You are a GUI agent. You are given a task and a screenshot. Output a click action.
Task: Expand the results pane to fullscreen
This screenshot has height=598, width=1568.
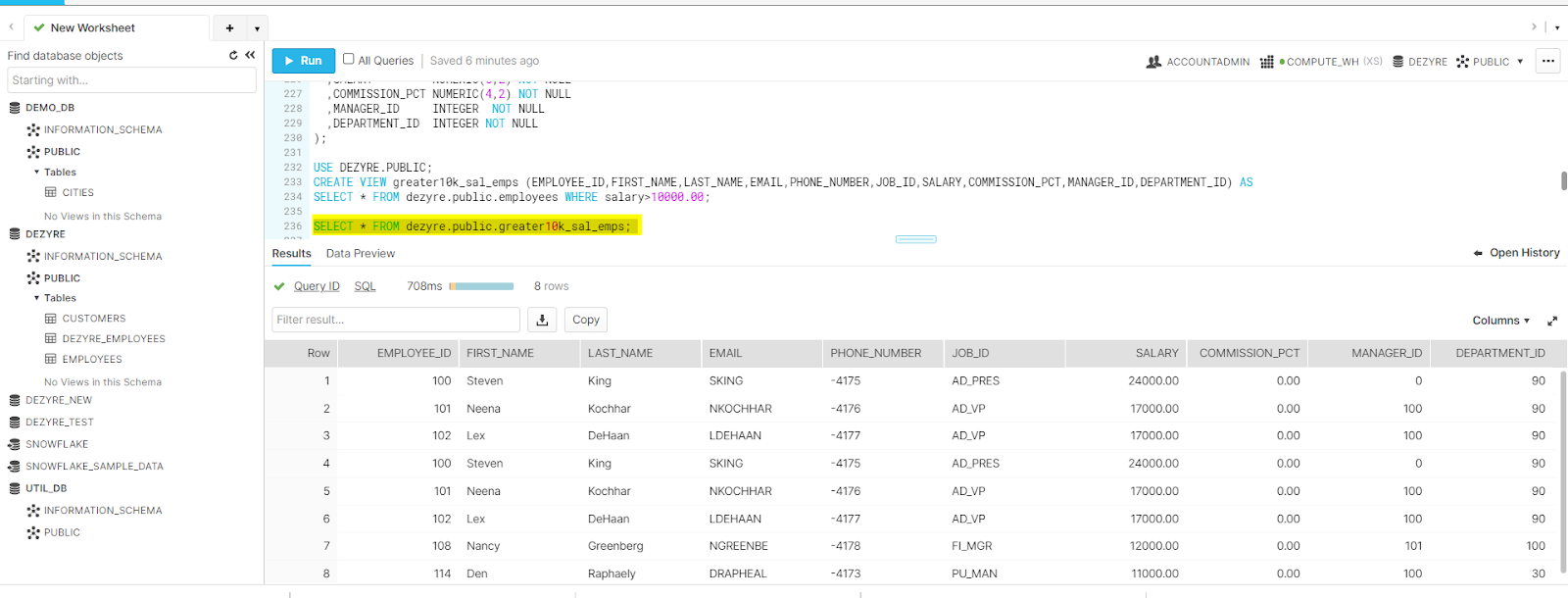click(x=1552, y=321)
